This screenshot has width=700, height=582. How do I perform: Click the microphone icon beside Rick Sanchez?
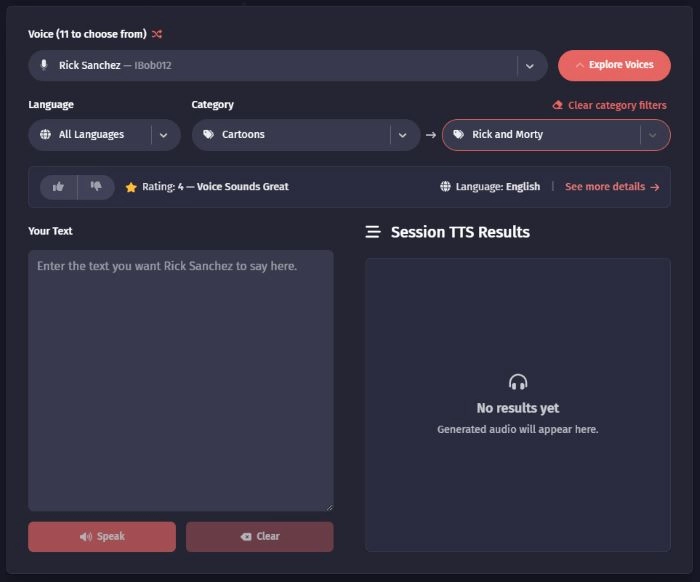[x=44, y=65]
